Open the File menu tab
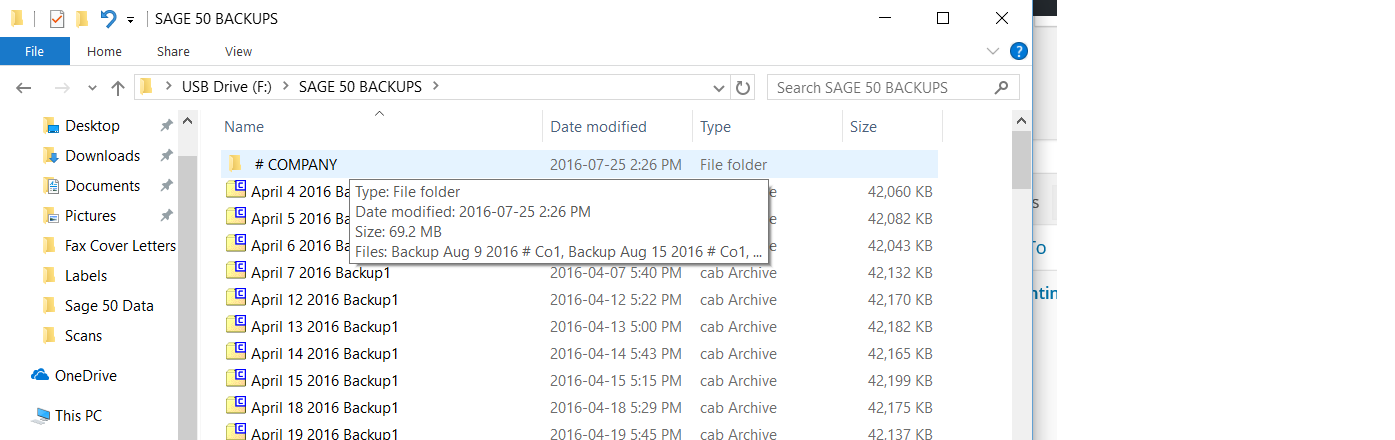 34,51
